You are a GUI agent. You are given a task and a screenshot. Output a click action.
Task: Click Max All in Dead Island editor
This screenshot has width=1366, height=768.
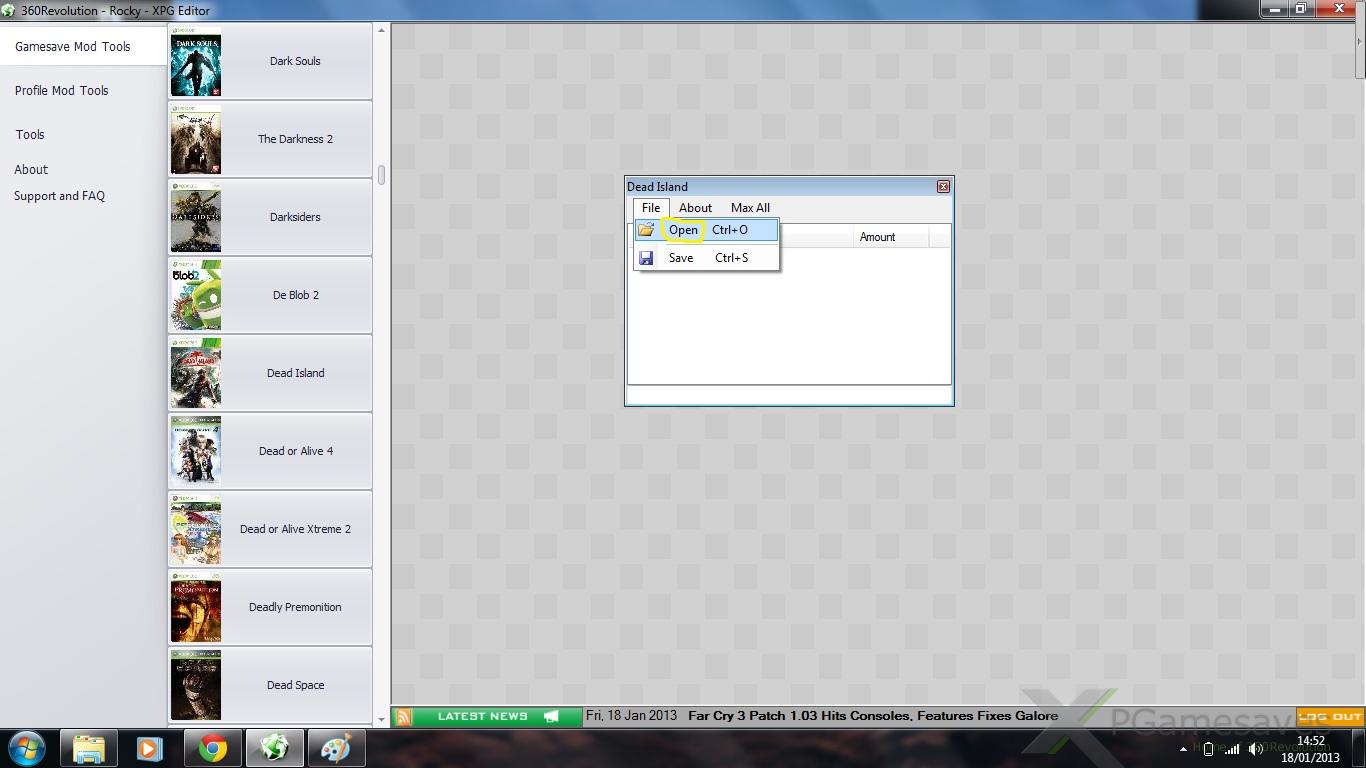750,208
